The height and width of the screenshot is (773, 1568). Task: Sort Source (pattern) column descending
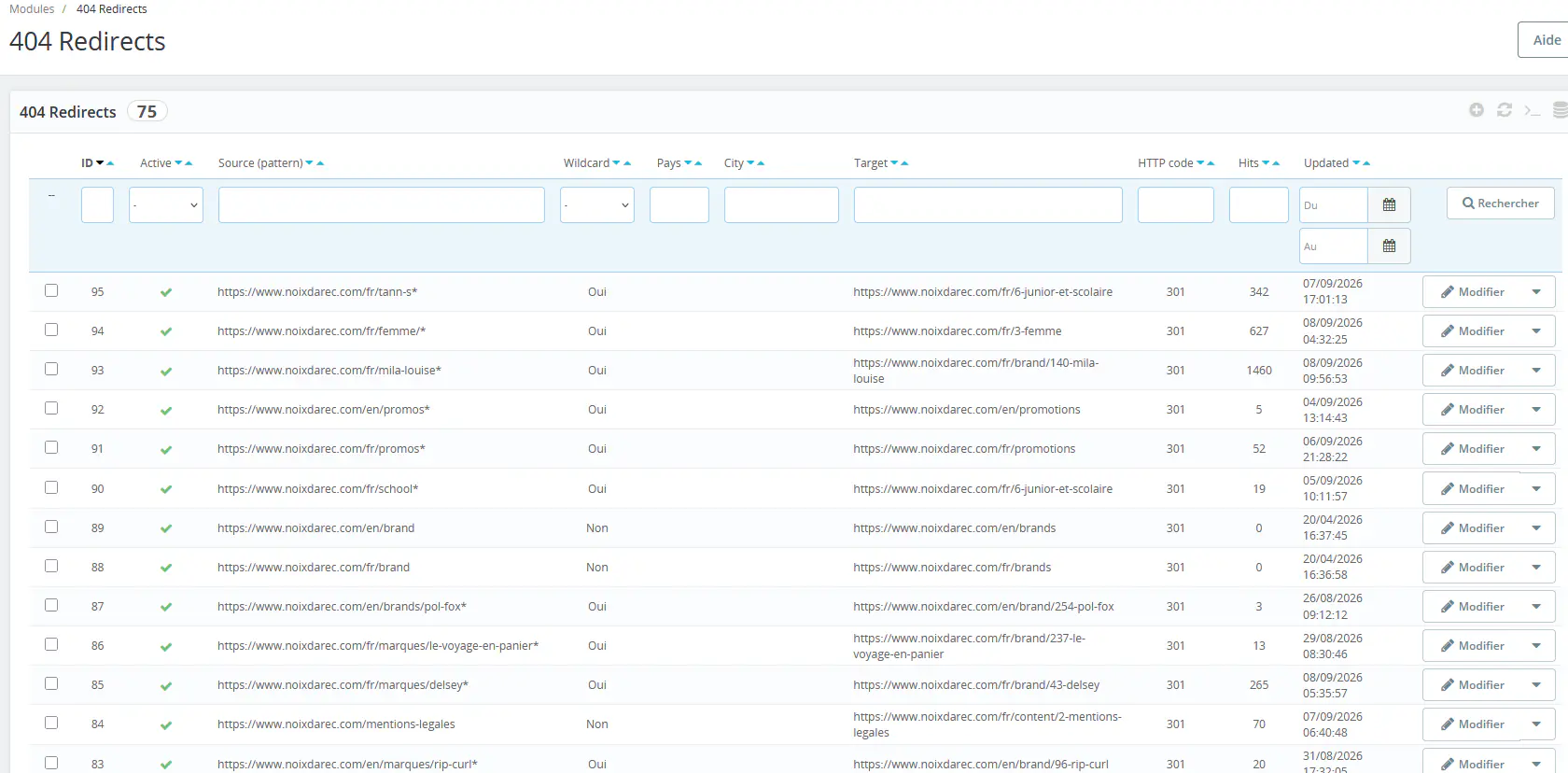[x=309, y=163]
